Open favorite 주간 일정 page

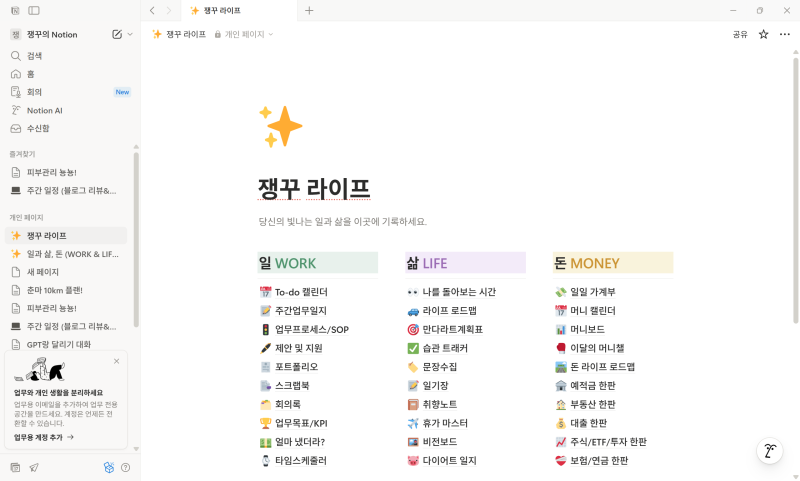point(66,190)
